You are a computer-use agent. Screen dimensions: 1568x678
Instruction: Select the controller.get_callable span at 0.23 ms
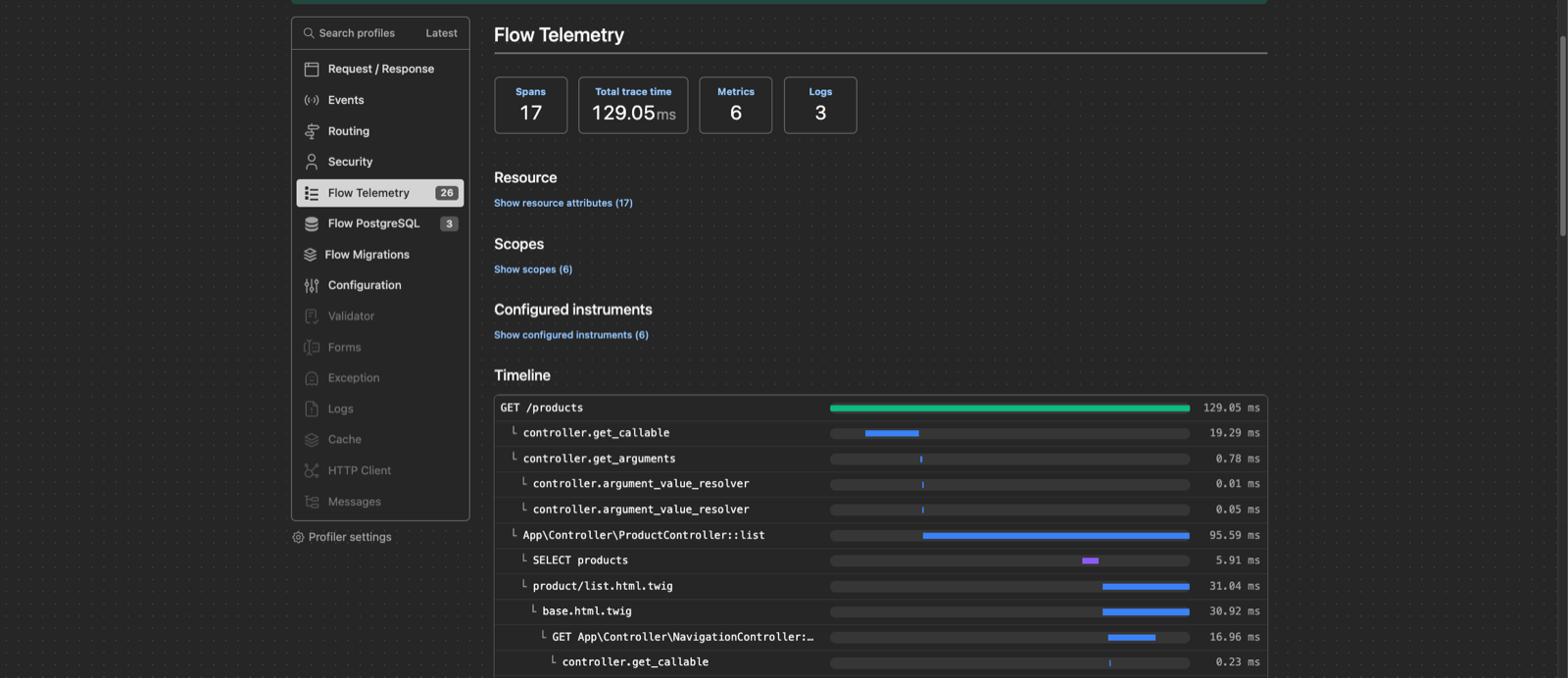[881, 662]
